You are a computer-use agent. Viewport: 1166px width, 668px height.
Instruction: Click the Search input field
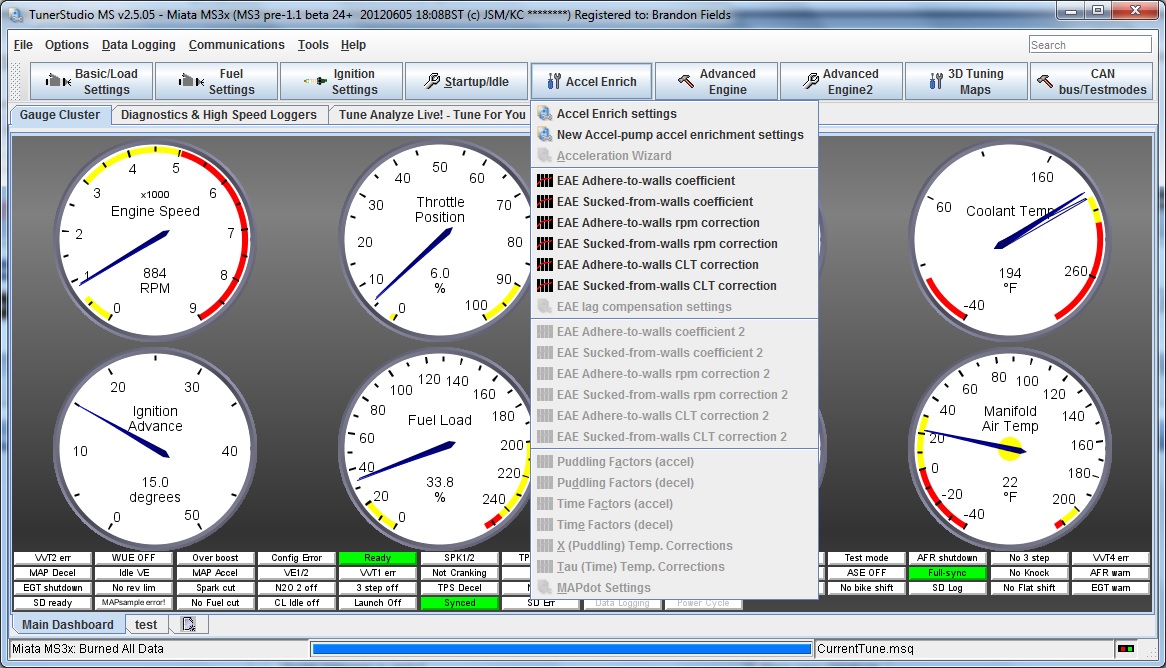[1090, 45]
